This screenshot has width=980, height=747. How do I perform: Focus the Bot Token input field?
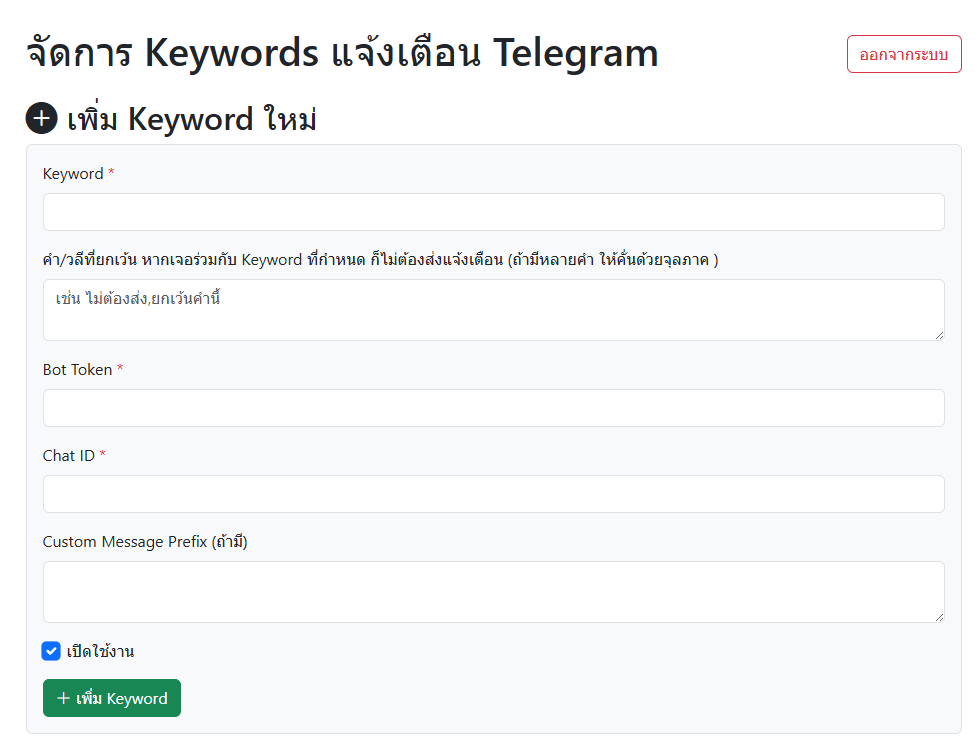click(493, 408)
